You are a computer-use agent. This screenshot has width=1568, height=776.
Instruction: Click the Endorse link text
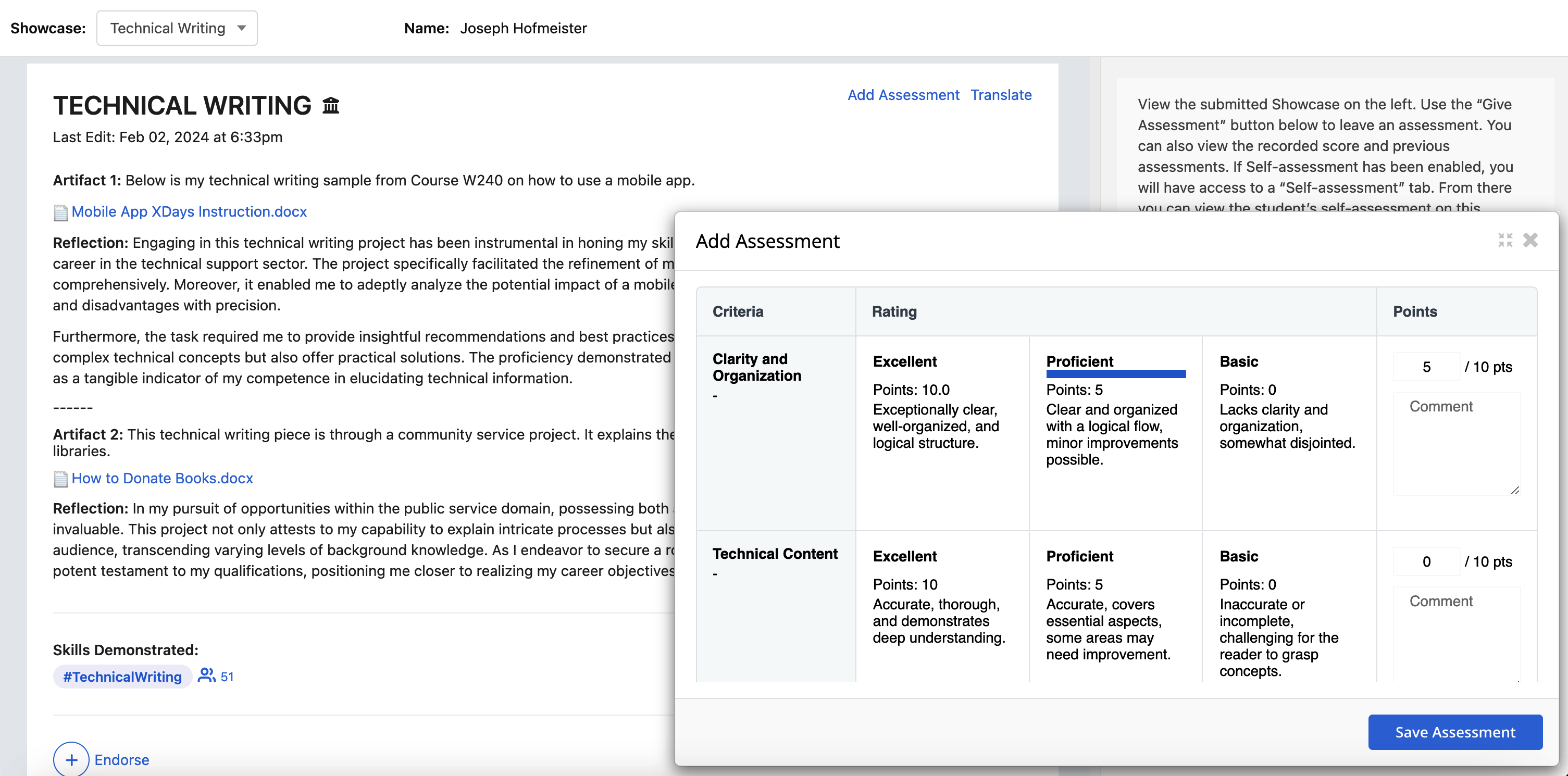(122, 760)
